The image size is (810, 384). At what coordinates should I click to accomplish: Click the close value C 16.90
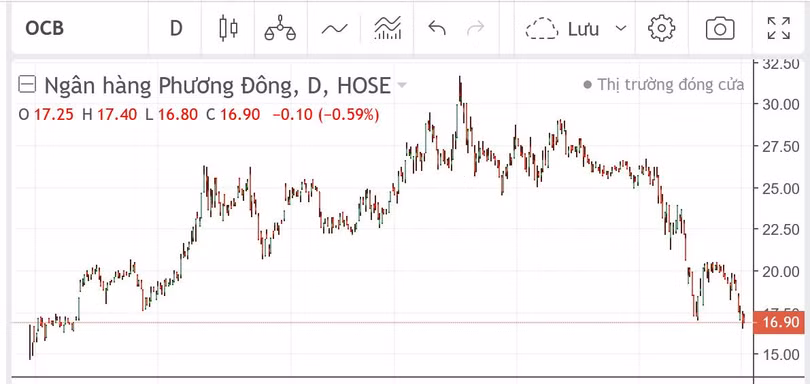click(232, 115)
